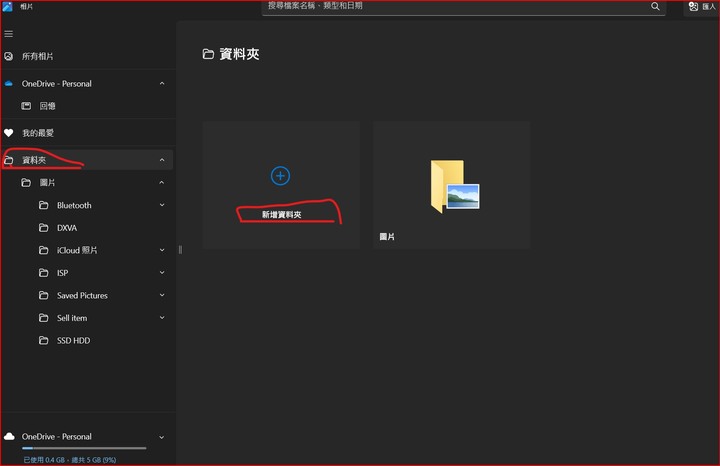Click the 圖片 label under the folder card
Screen dimensions: 720x466
tap(387, 236)
